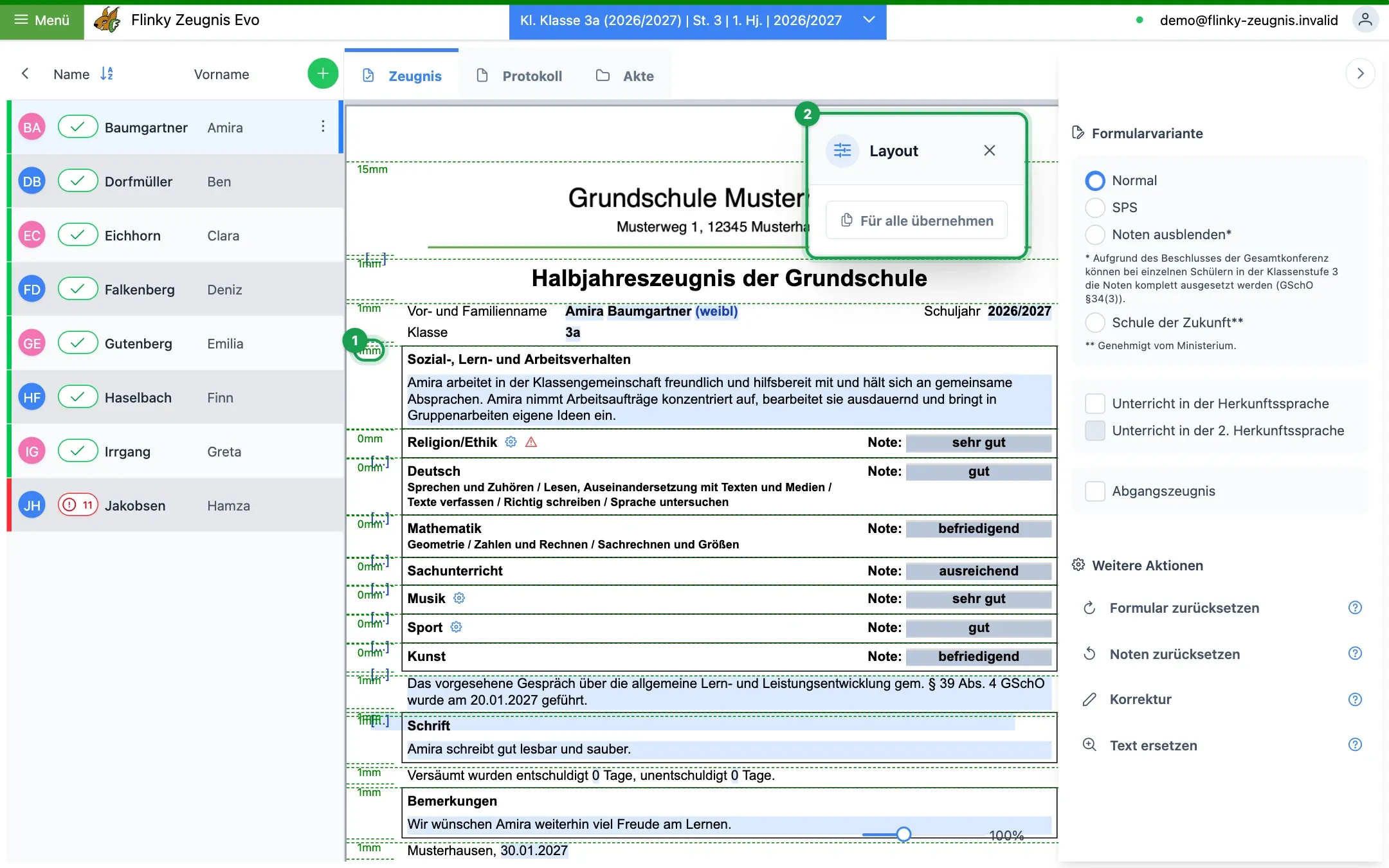This screenshot has width=1389, height=868.
Task: Open the Korrektur pencil action
Action: click(1141, 700)
